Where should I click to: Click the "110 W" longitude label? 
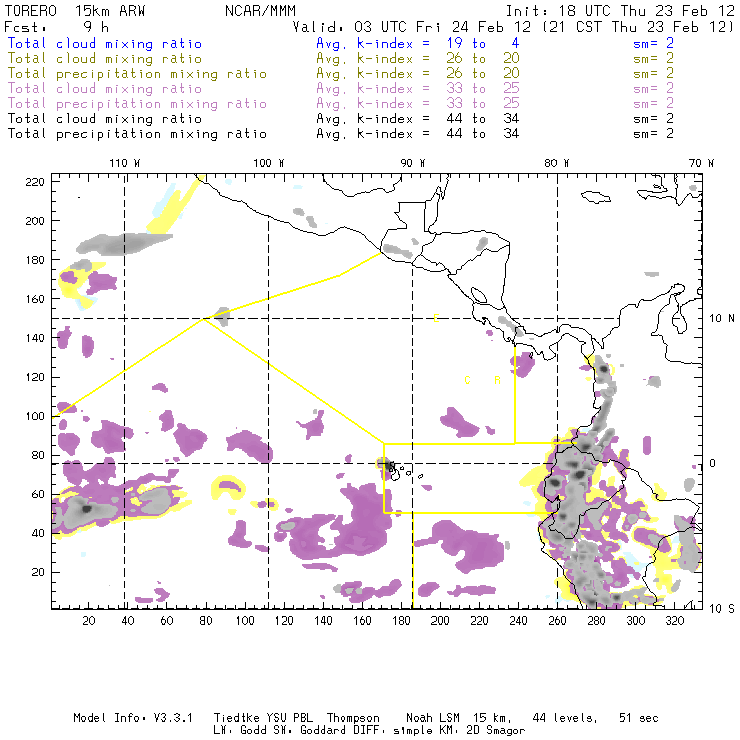[125, 163]
